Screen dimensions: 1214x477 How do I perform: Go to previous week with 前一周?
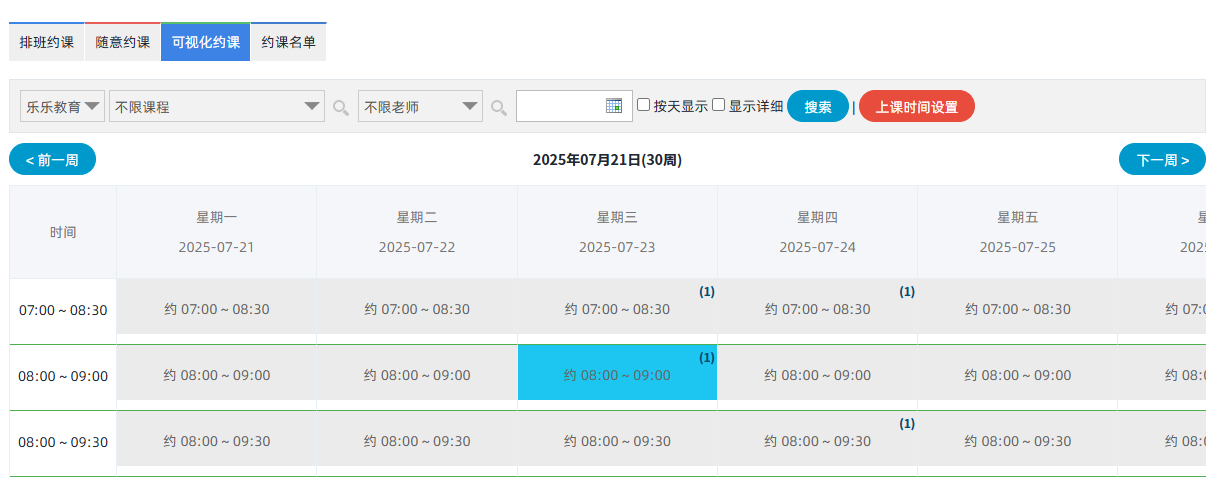[53, 159]
